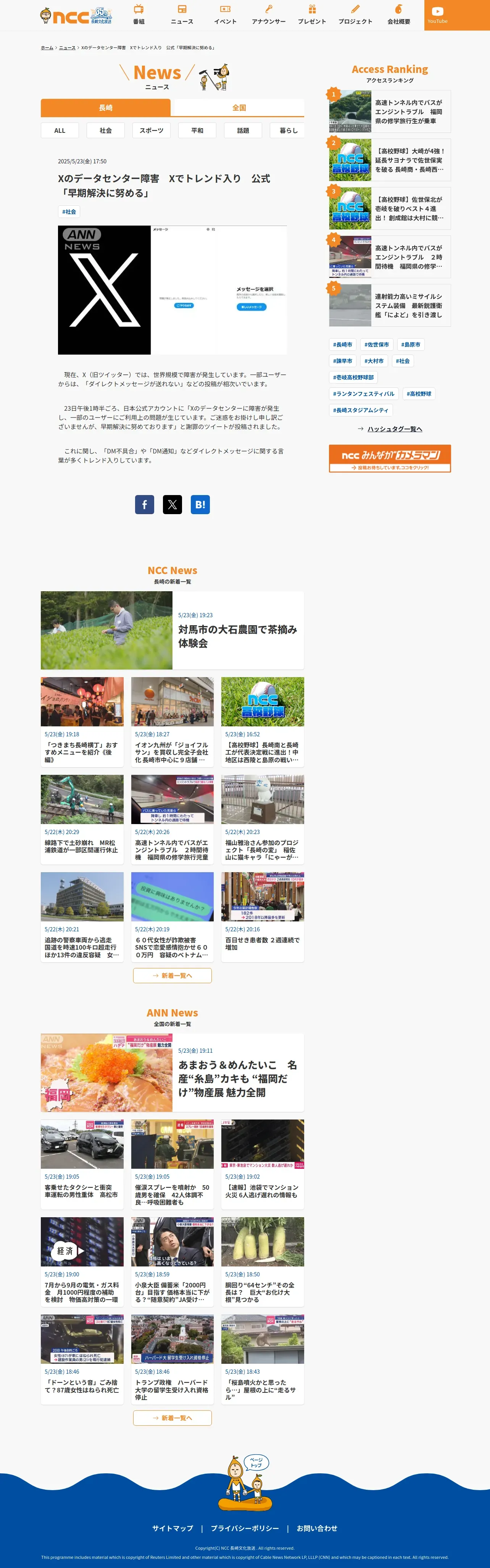Select the 話題 category filter

pos(243,130)
